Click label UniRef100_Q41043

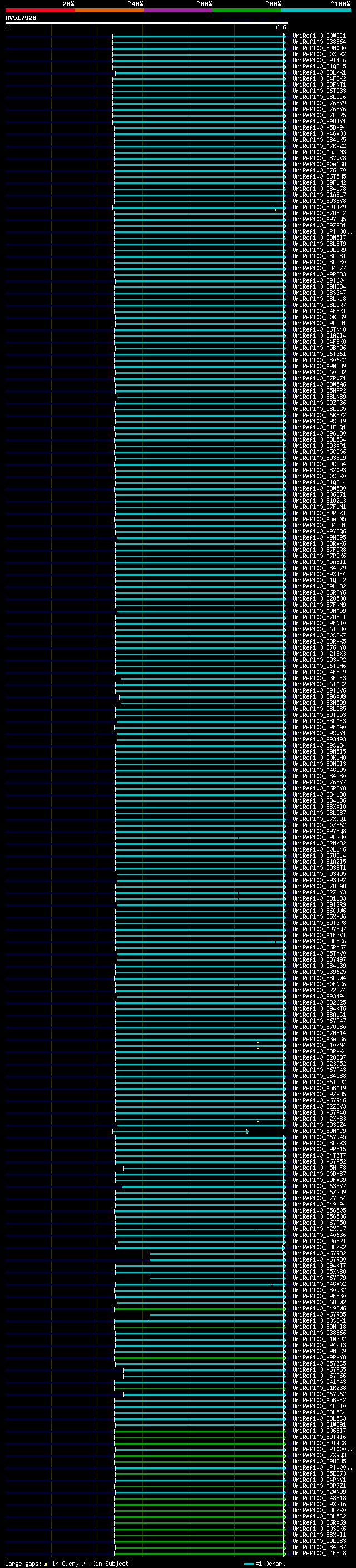[319, 1382]
